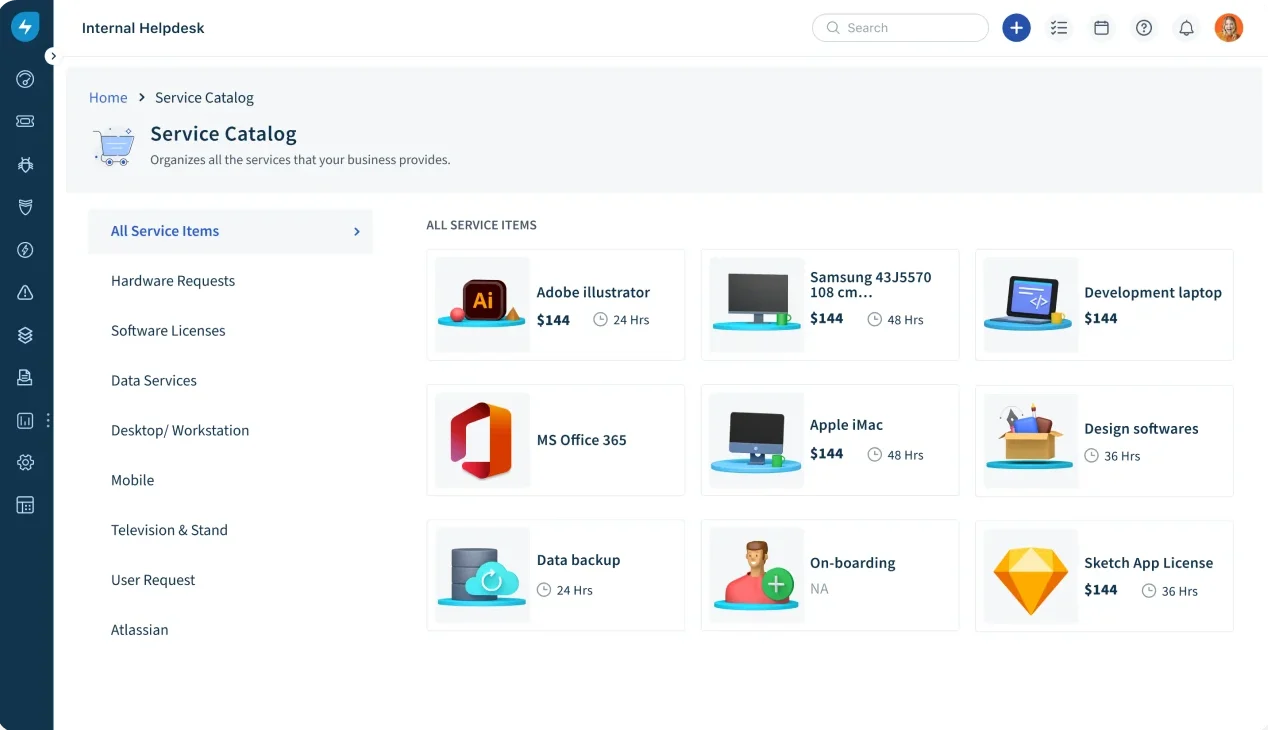The width and height of the screenshot is (1268, 730).
Task: Select the Atlassian category
Action: pyautogui.click(x=140, y=630)
